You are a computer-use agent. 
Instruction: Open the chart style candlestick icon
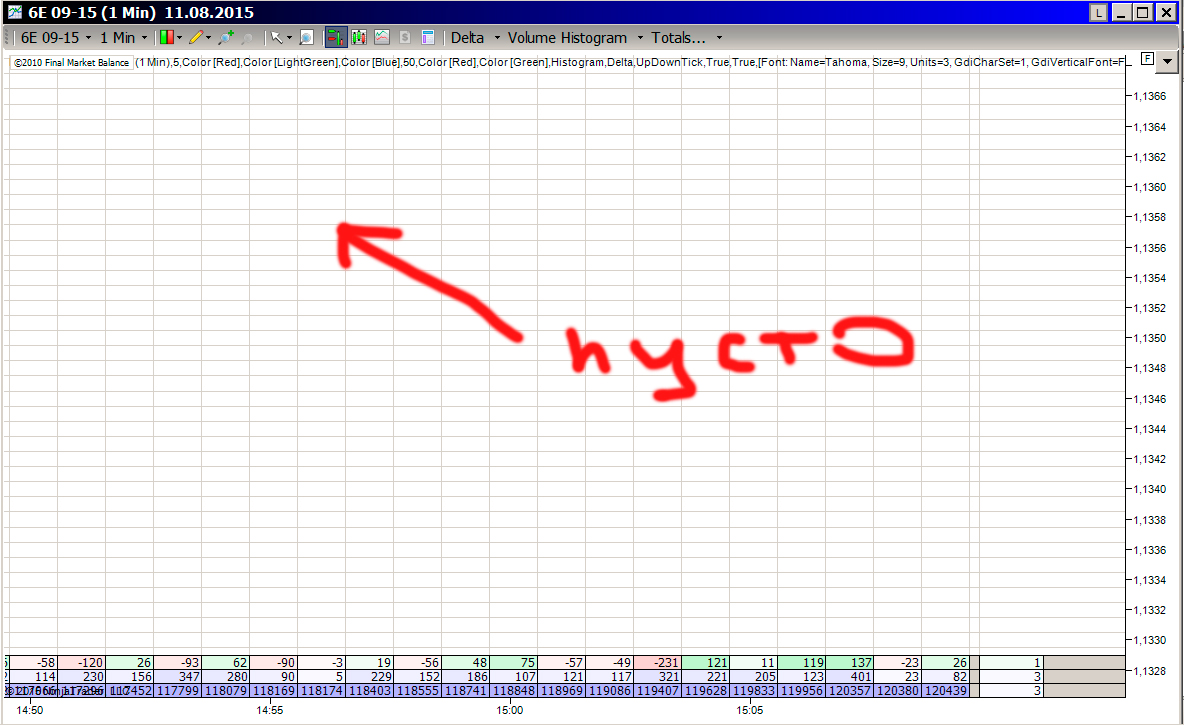(x=167, y=37)
